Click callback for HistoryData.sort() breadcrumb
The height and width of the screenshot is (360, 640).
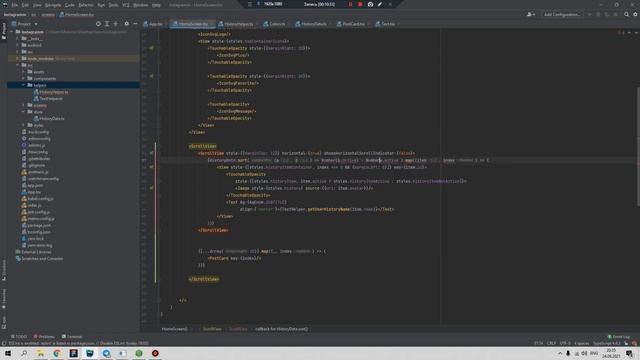click(281, 329)
